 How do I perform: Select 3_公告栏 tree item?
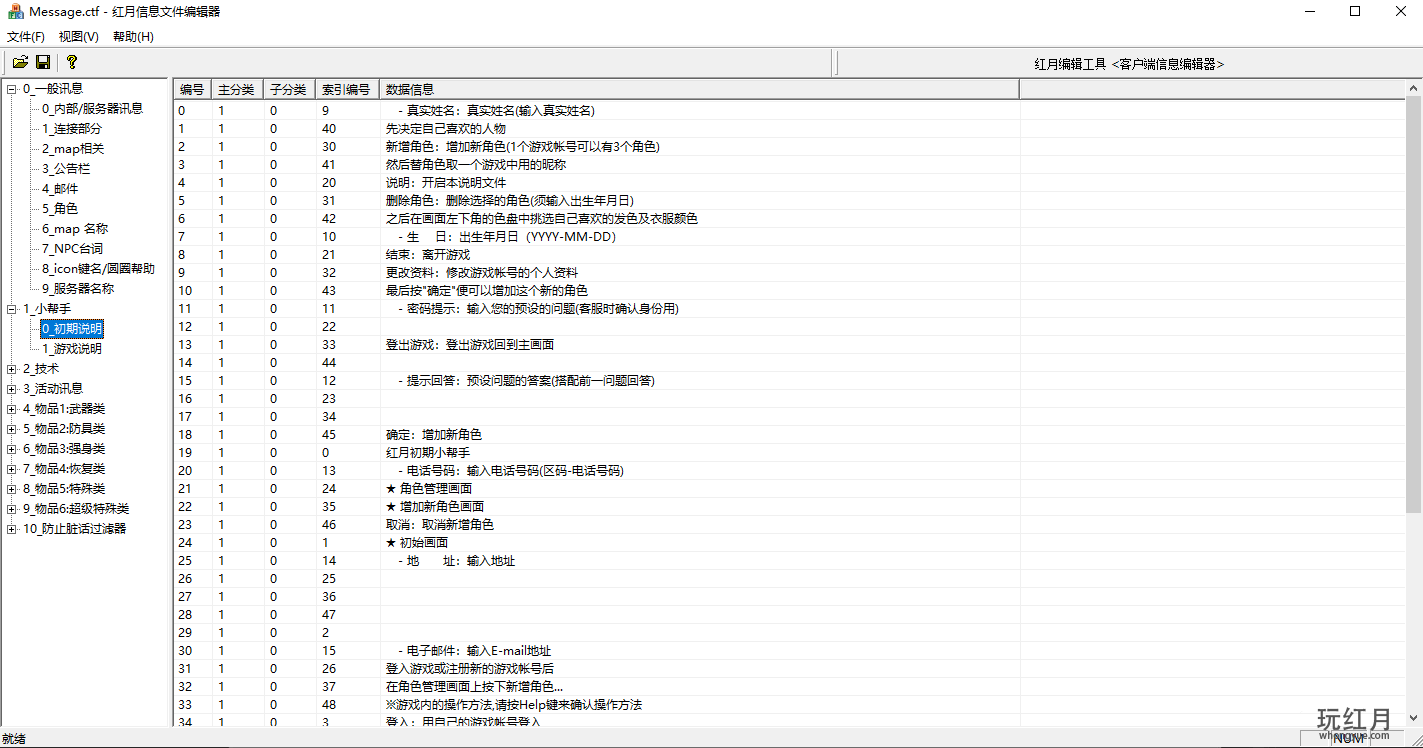click(66, 169)
